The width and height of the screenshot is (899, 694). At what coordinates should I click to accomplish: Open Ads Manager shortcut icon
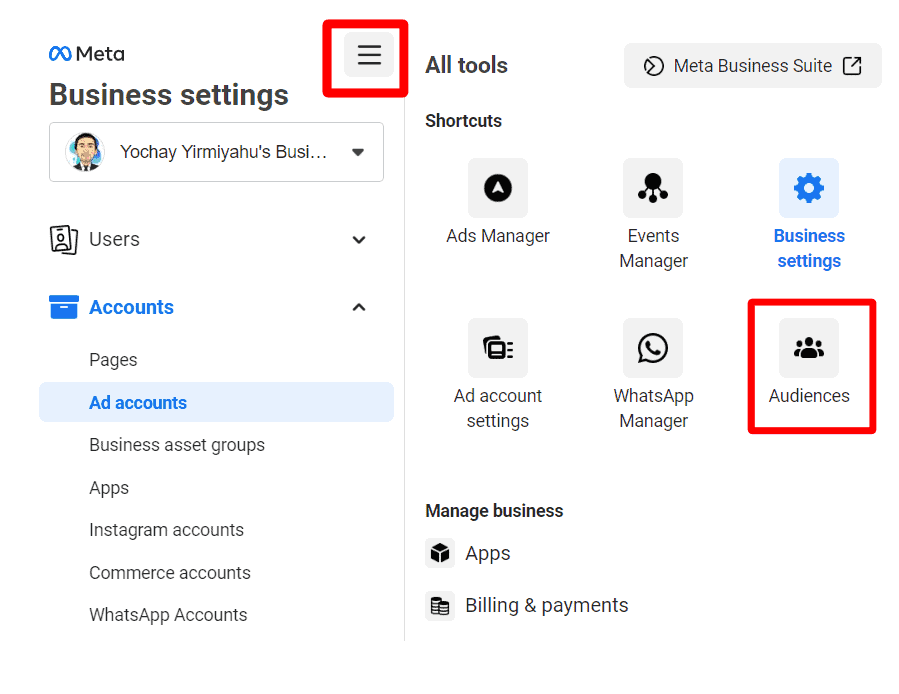(498, 188)
